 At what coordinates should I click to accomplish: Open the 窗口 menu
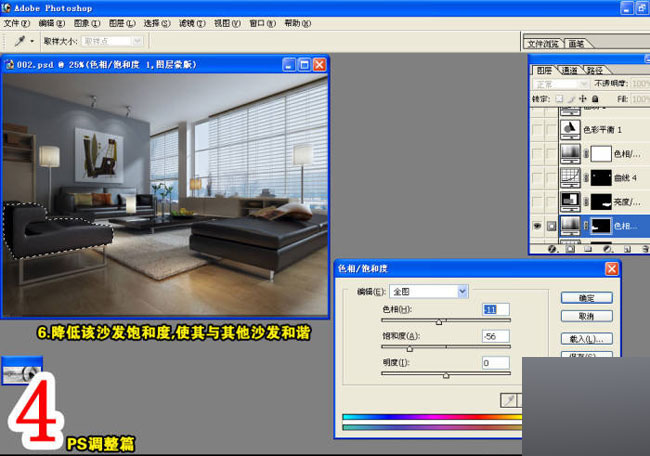[x=262, y=23]
